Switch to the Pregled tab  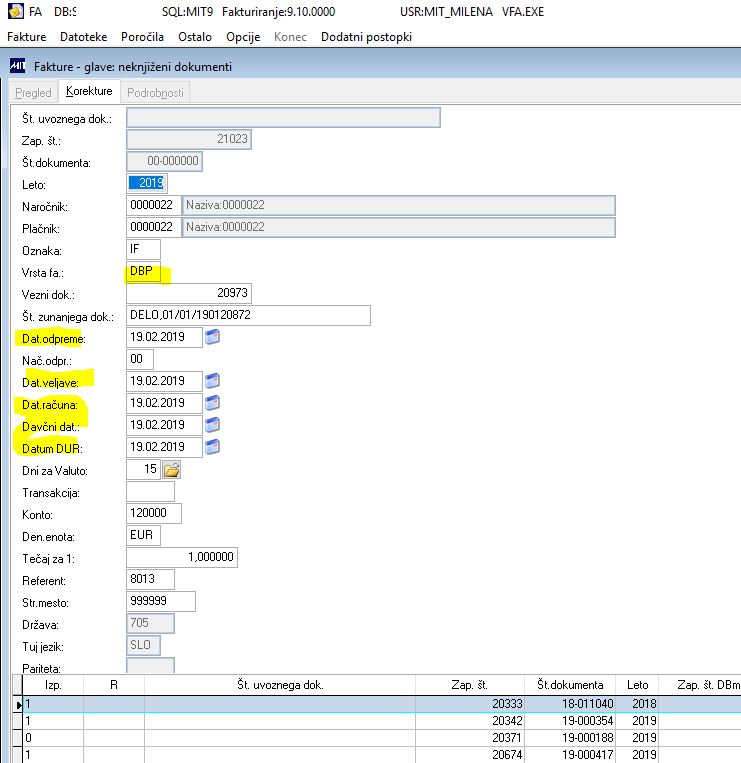tap(33, 92)
